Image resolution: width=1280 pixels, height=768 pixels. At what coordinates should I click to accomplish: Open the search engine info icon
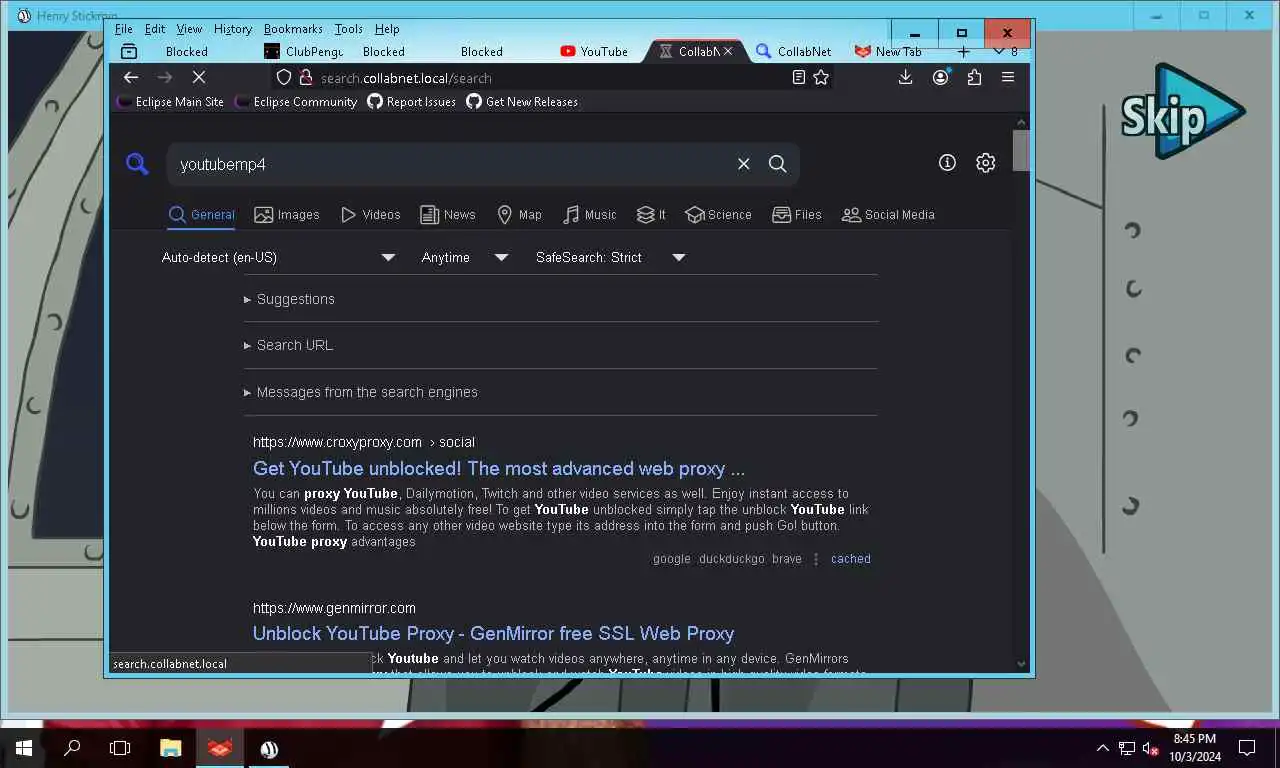click(x=947, y=163)
